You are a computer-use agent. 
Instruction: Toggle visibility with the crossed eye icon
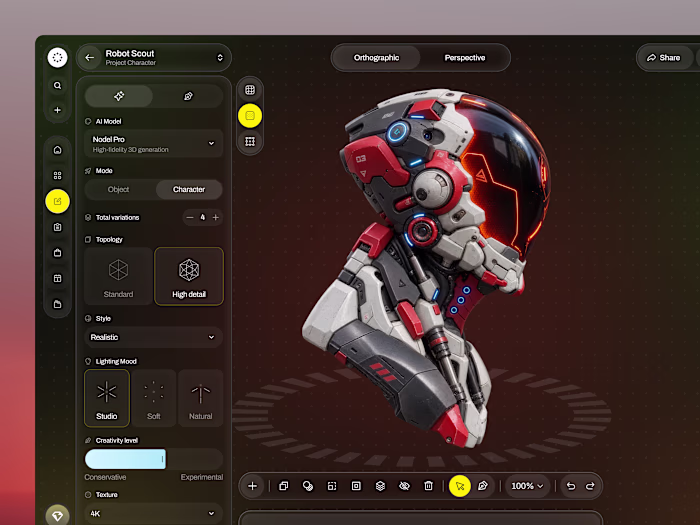(404, 486)
